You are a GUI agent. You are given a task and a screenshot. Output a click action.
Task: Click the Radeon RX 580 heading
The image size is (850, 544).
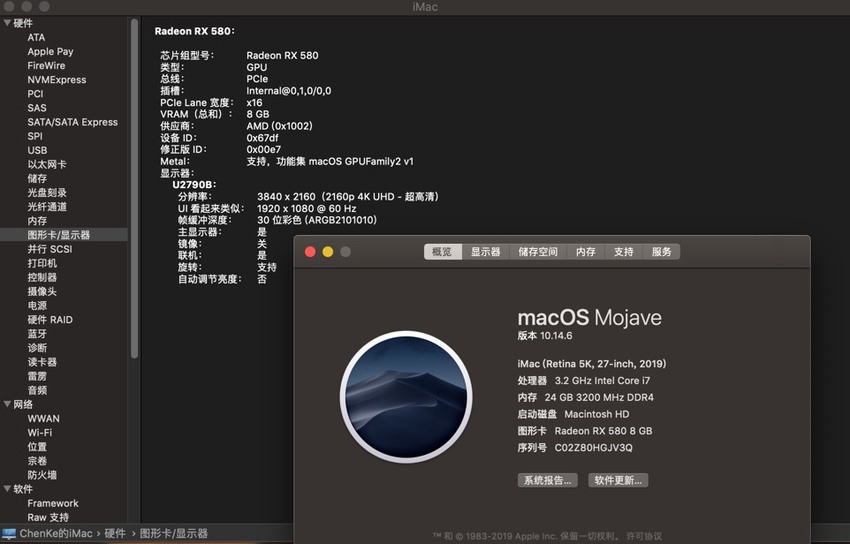(x=195, y=31)
